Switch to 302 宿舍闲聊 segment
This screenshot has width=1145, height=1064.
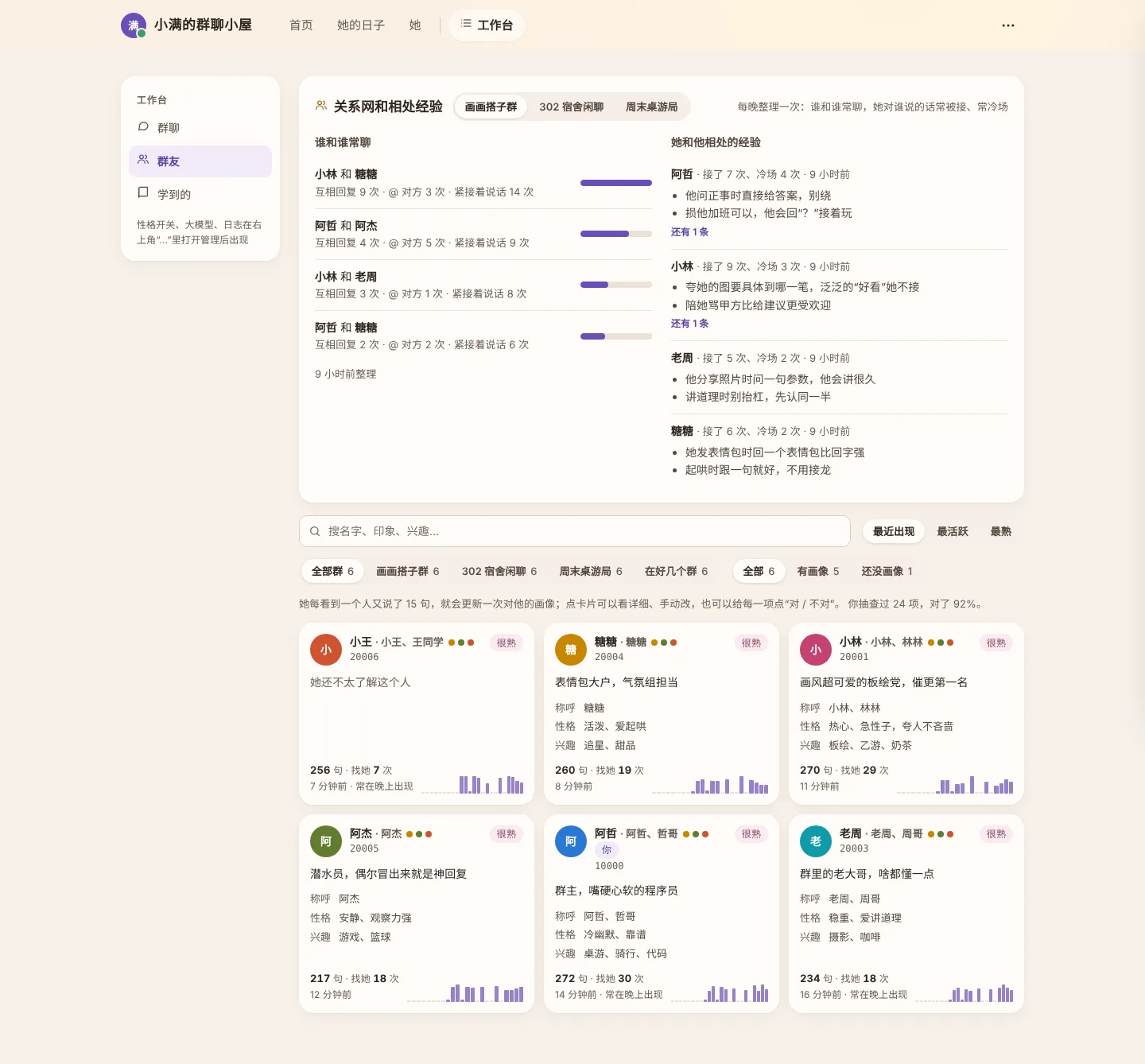(x=571, y=107)
